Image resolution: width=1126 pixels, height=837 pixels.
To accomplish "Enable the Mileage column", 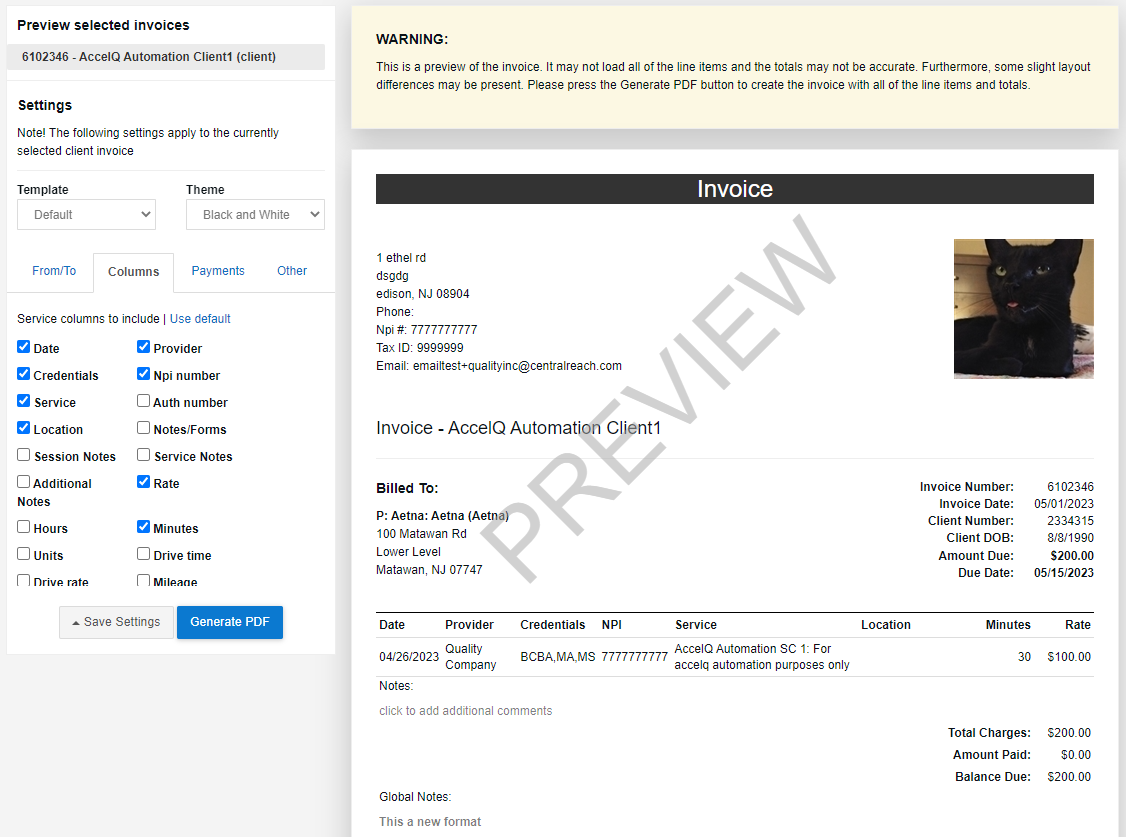I will (142, 581).
